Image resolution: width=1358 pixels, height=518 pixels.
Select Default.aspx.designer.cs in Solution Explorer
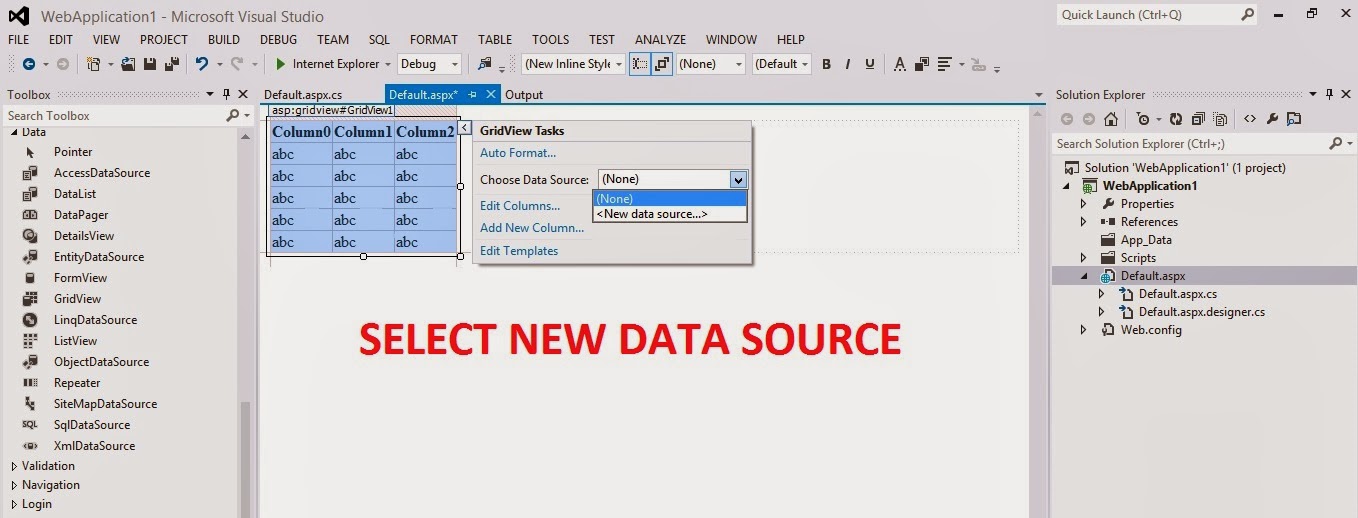point(1201,312)
